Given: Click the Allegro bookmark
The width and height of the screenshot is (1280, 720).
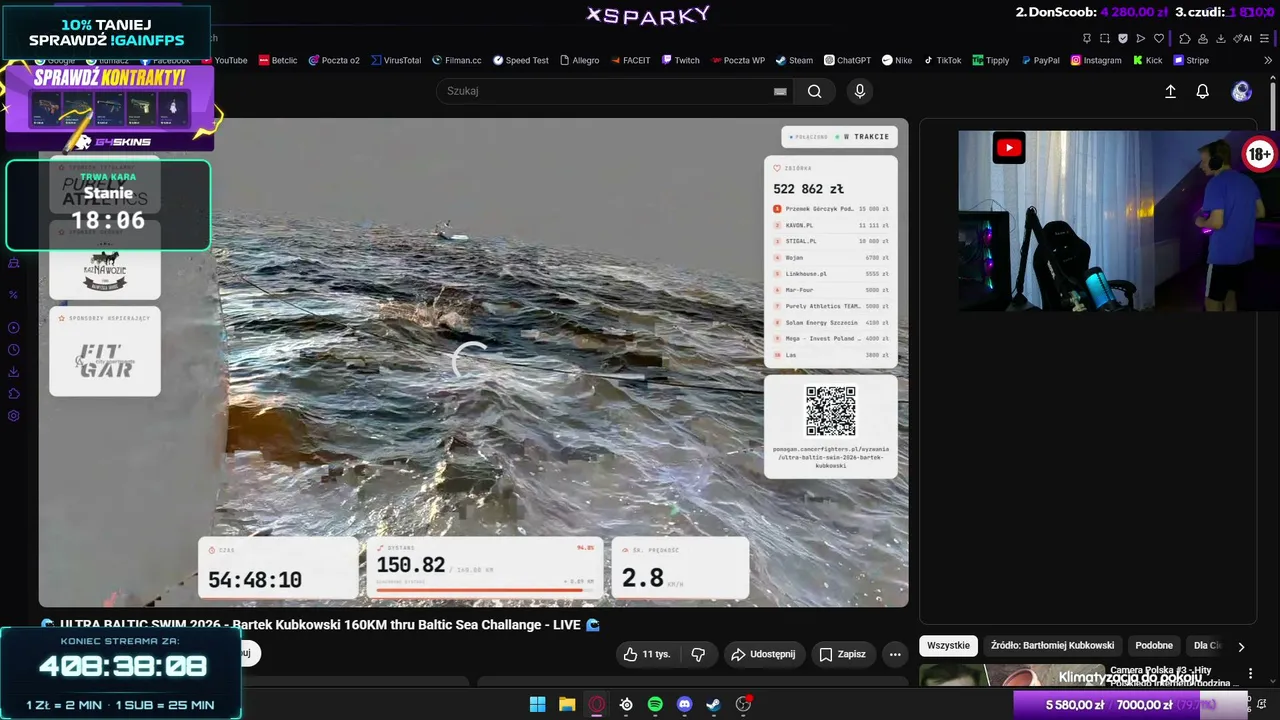Looking at the screenshot, I should [x=579, y=60].
